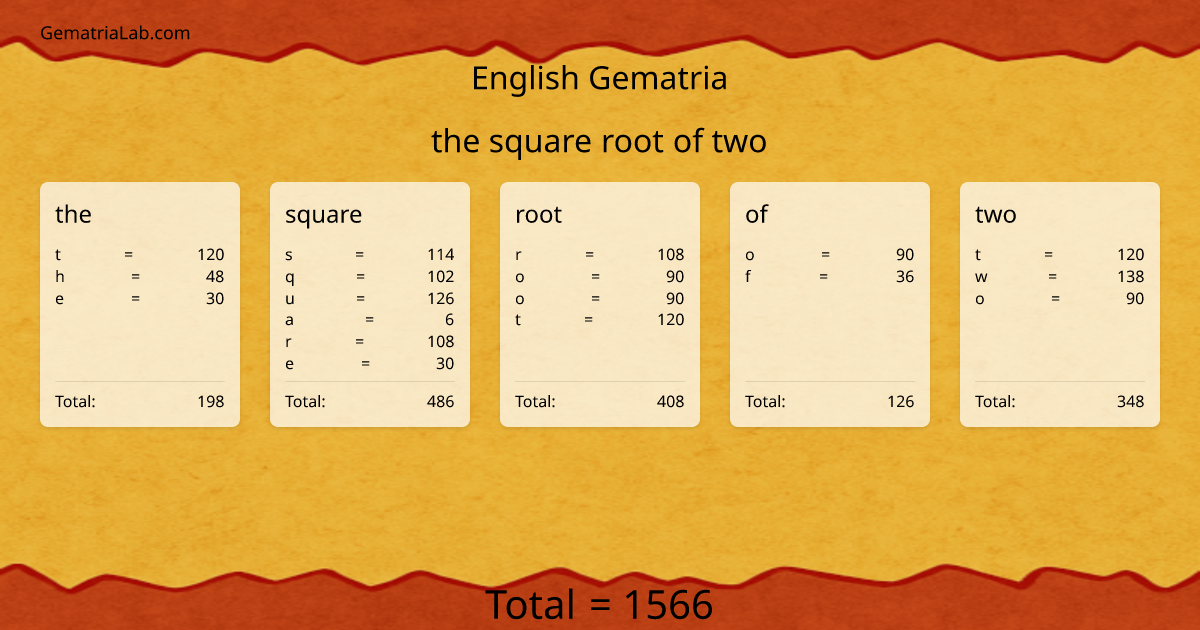Click the 'Total:' label in root card

click(535, 402)
